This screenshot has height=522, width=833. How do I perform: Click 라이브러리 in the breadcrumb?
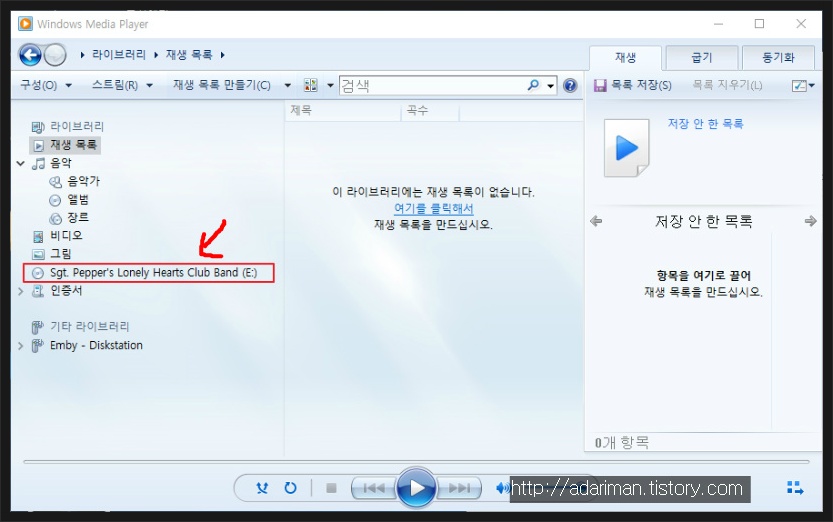(118, 55)
